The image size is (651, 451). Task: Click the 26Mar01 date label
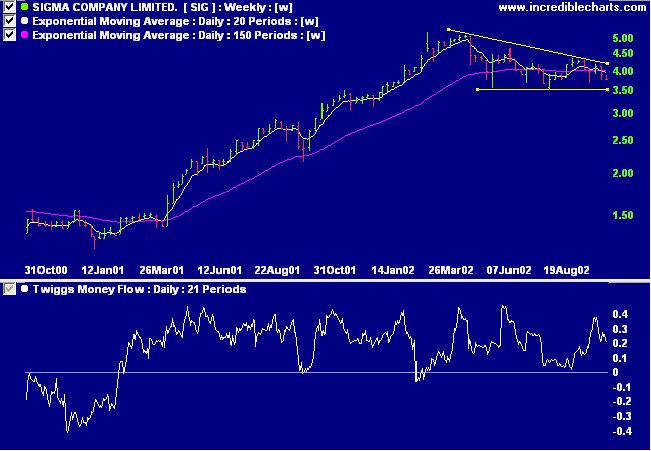[x=162, y=270]
